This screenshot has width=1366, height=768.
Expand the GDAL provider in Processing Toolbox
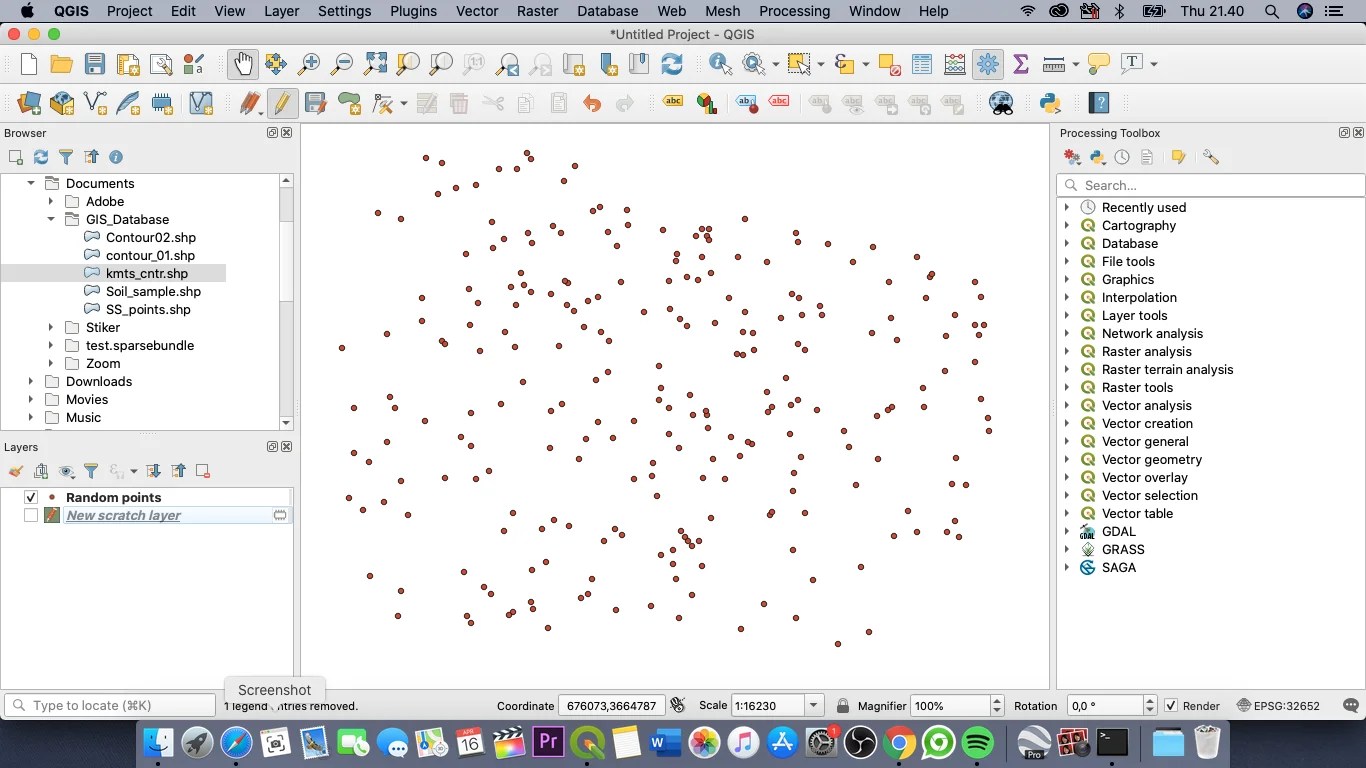pos(1066,531)
